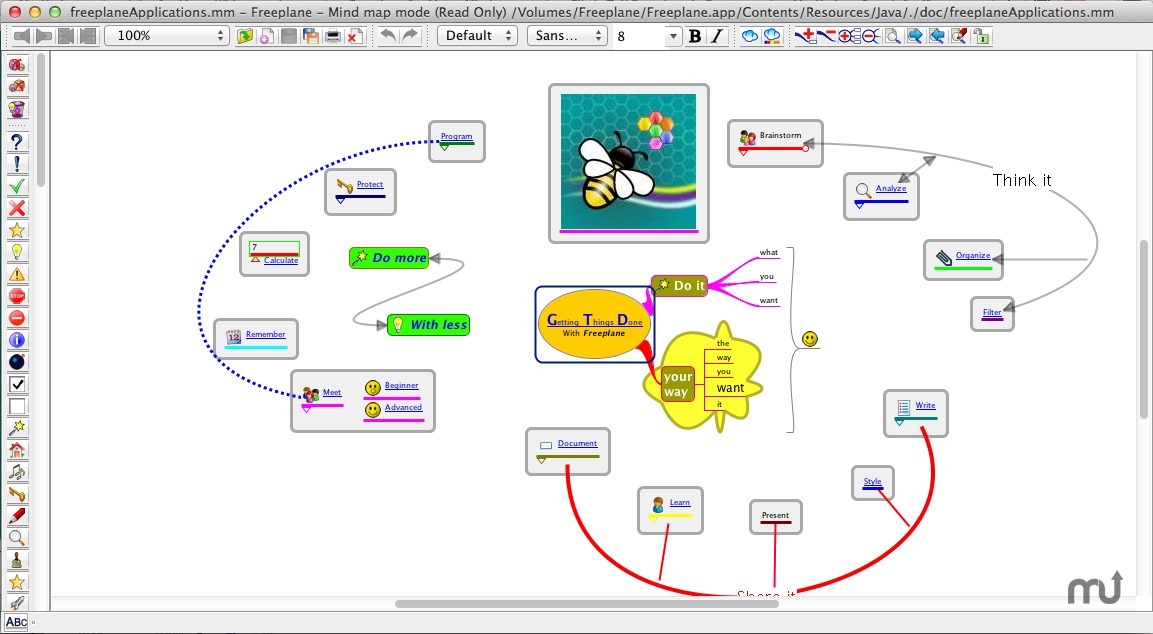The image size is (1153, 634).
Task: Click the Organize node link
Action: pos(972,256)
